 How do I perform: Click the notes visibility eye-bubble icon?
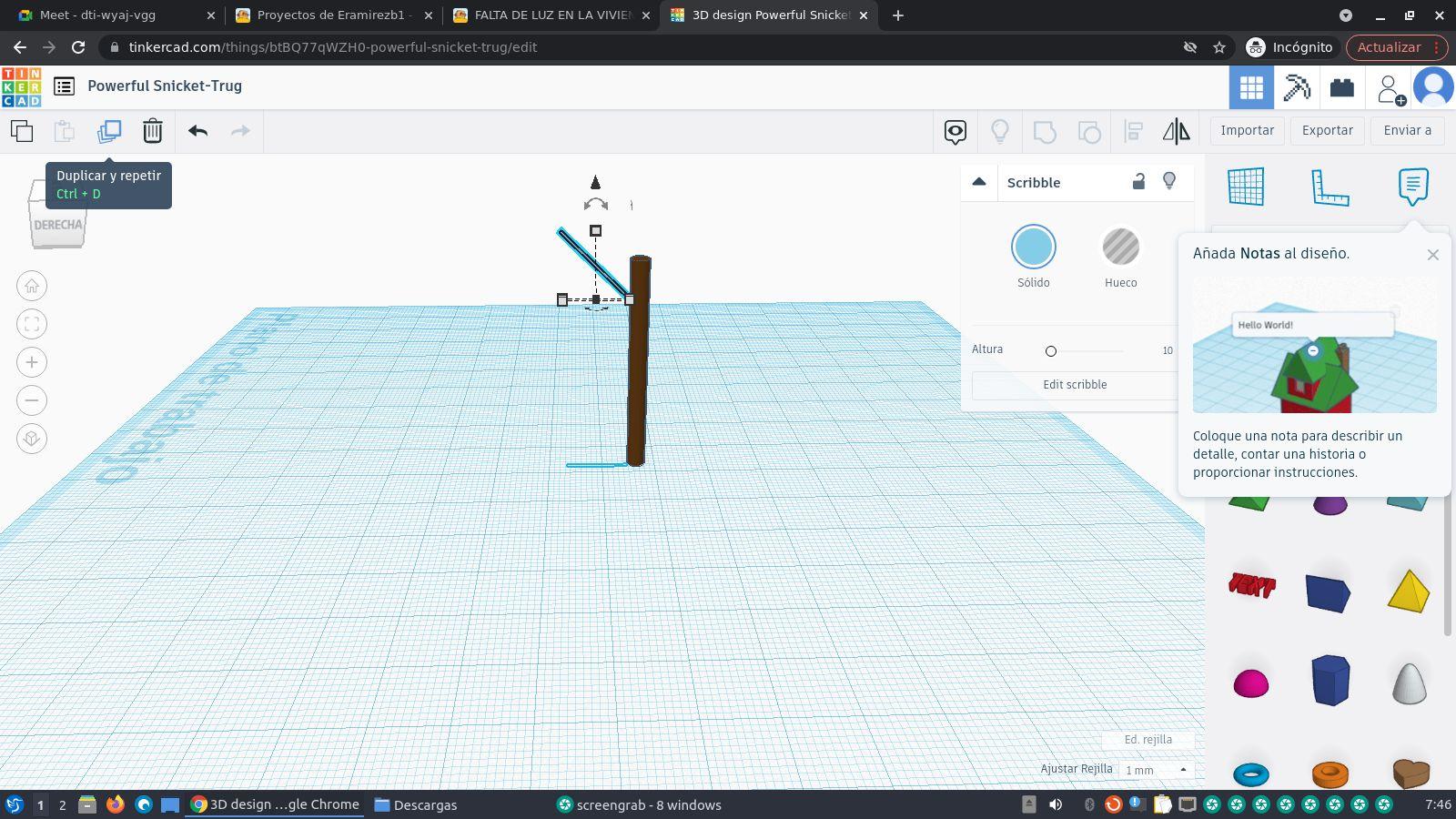tap(955, 132)
